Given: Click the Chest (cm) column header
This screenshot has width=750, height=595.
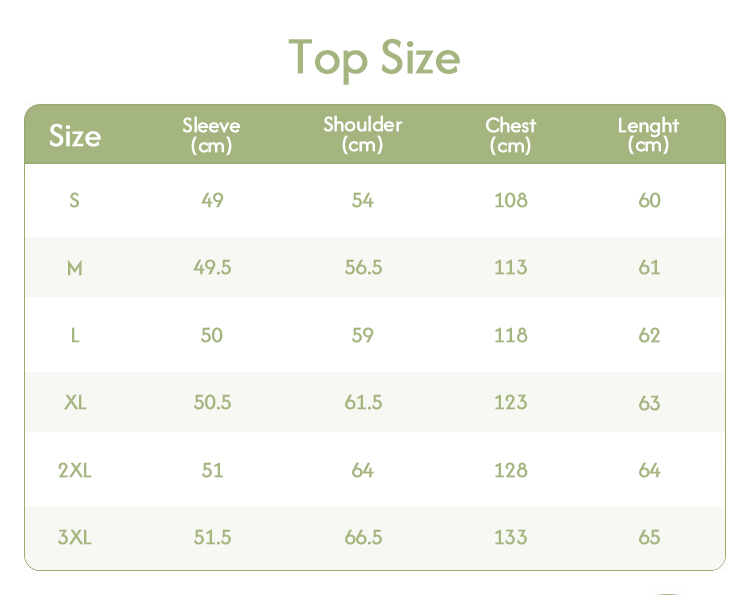Looking at the screenshot, I should click(x=510, y=135).
